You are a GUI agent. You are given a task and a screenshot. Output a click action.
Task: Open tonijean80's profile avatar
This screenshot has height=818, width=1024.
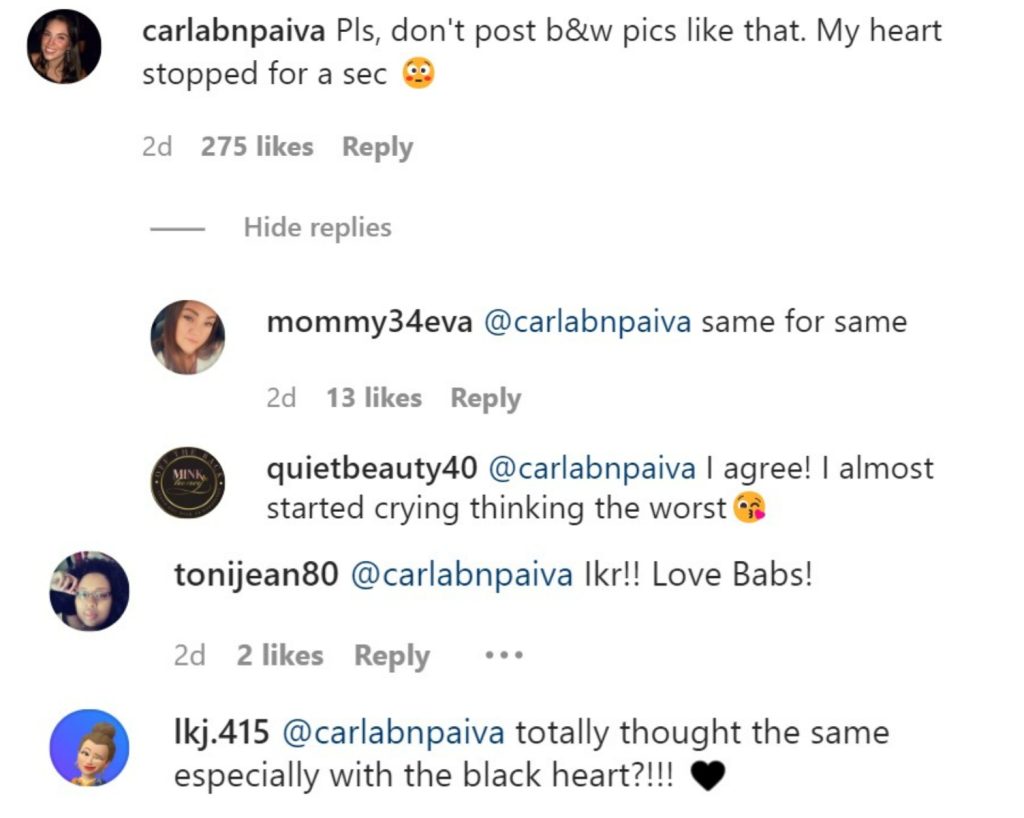[89, 591]
